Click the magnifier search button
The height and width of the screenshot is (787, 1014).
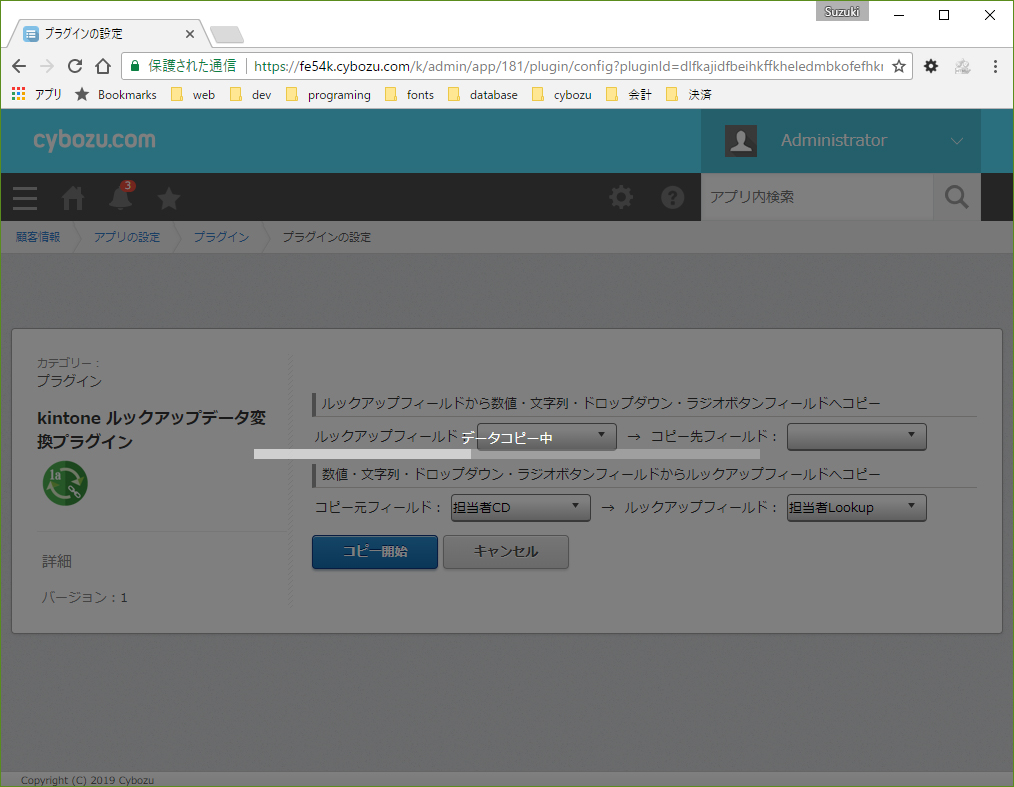click(x=956, y=197)
